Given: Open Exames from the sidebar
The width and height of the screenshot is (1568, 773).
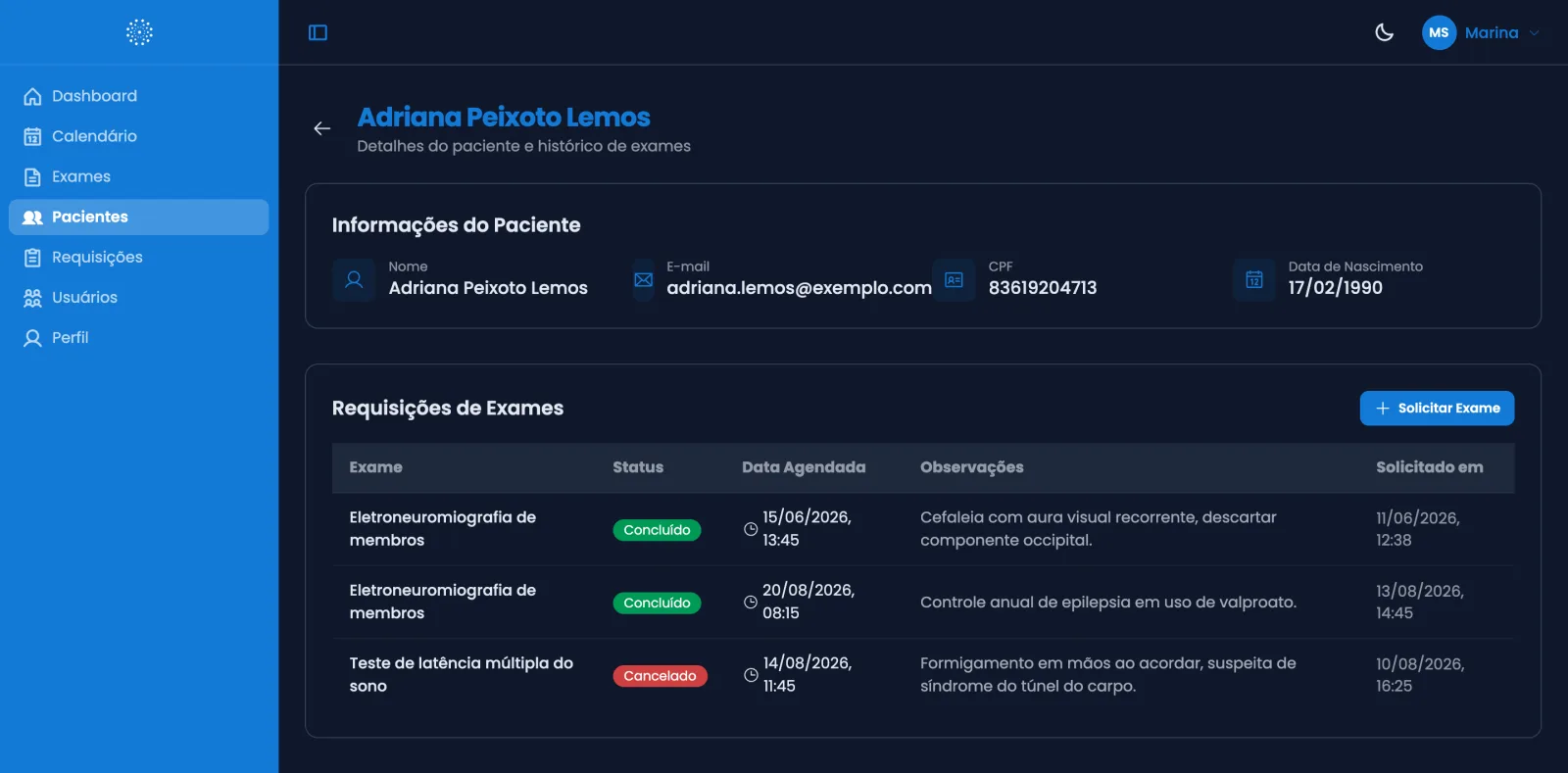Looking at the screenshot, I should click(x=139, y=176).
